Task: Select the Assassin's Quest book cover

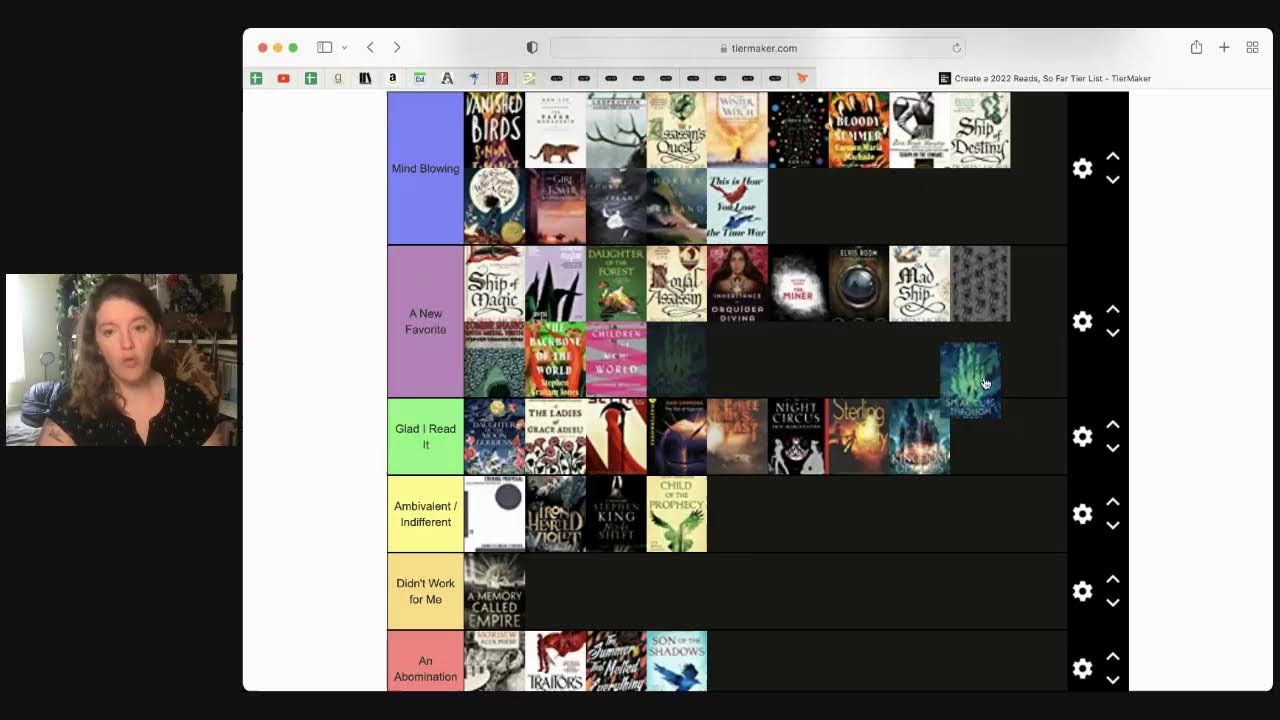Action: (x=676, y=130)
